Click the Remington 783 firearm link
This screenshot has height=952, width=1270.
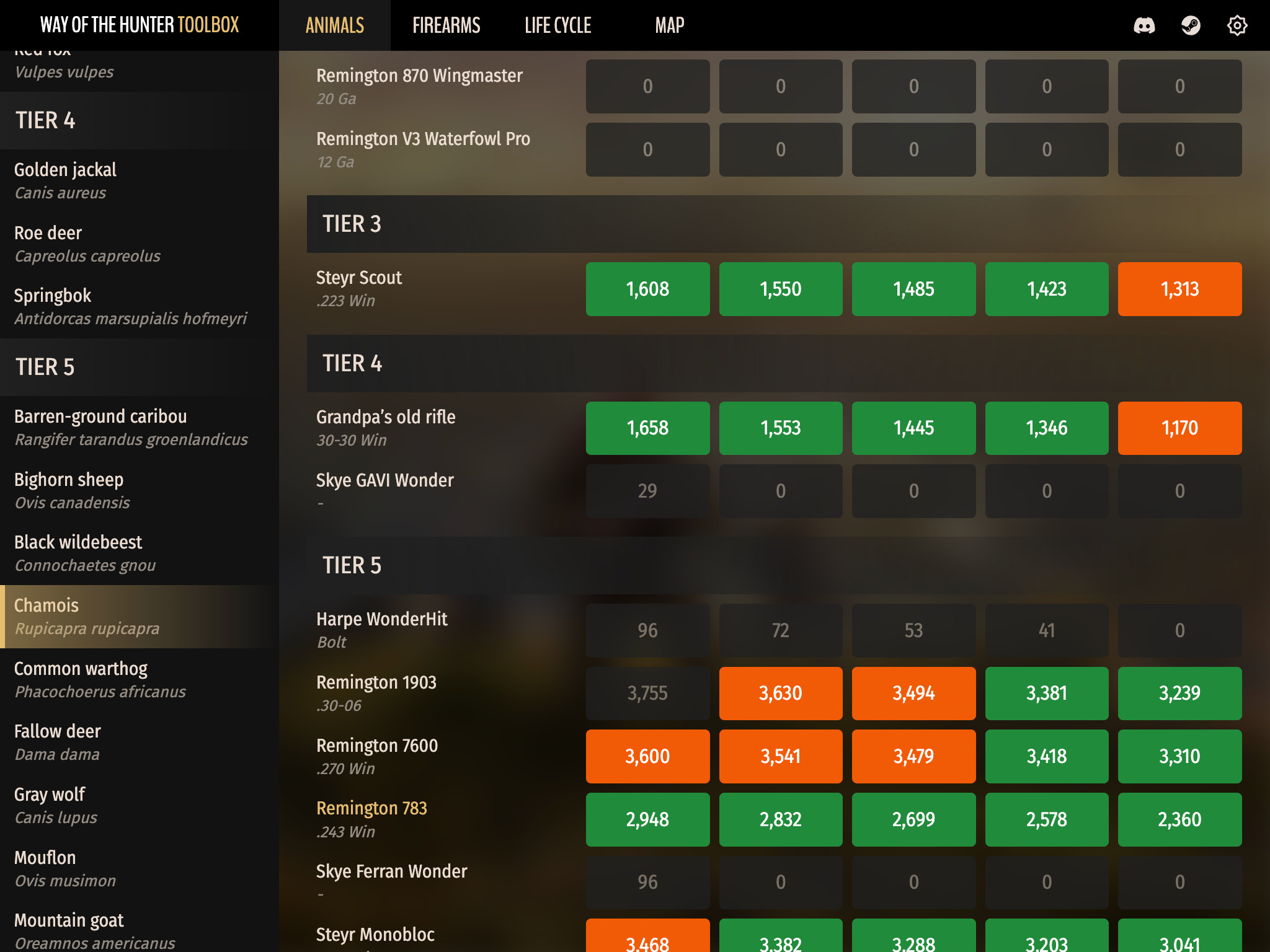point(371,808)
